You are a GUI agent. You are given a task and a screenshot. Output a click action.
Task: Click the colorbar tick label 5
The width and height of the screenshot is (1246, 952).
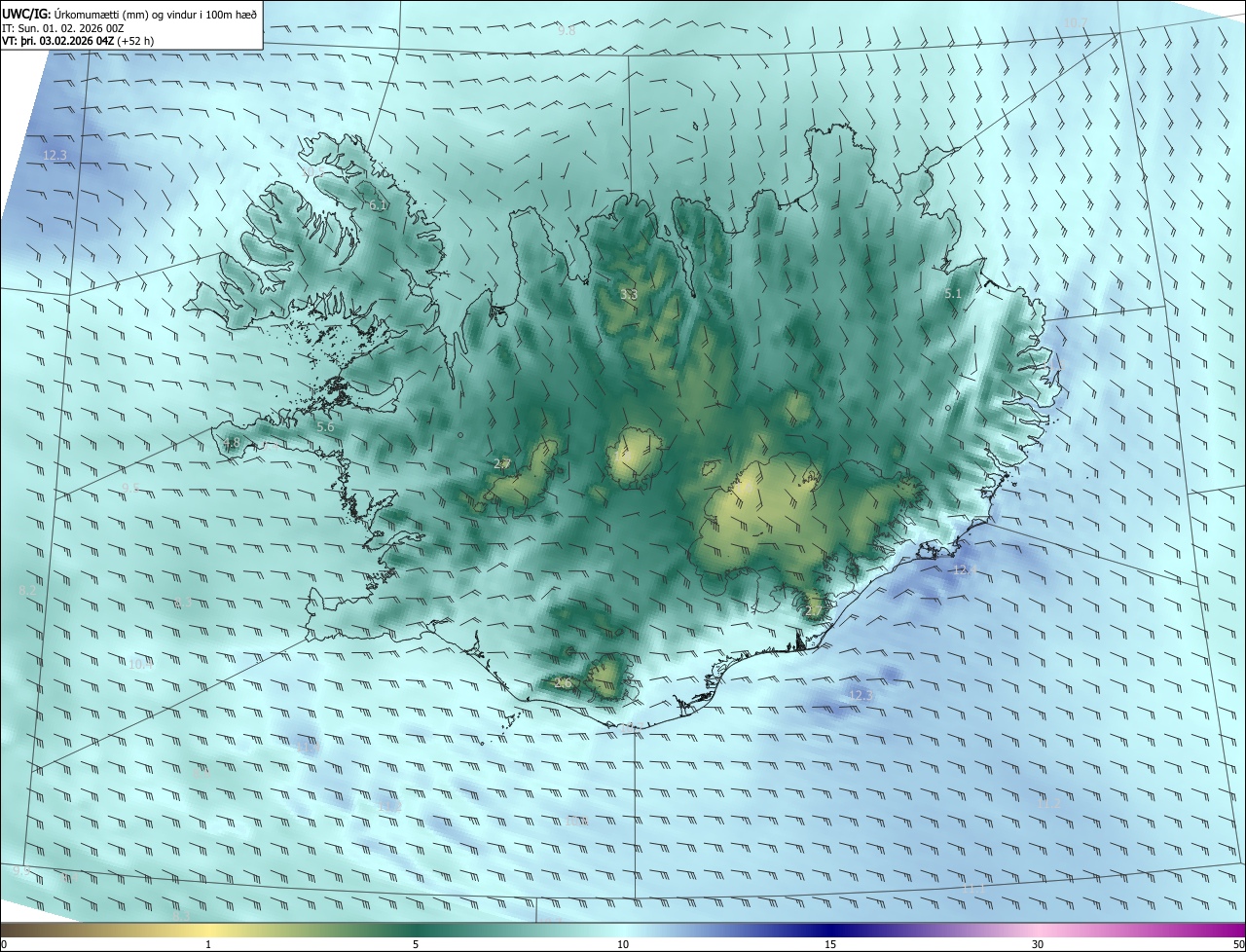pyautogui.click(x=416, y=944)
